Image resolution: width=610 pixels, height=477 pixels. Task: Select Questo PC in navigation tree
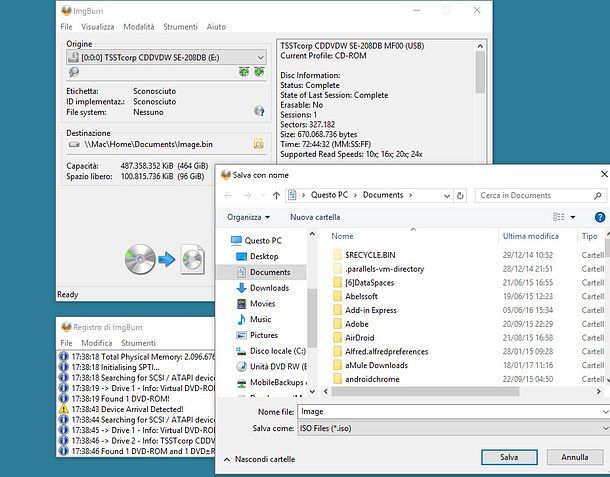[256, 241]
